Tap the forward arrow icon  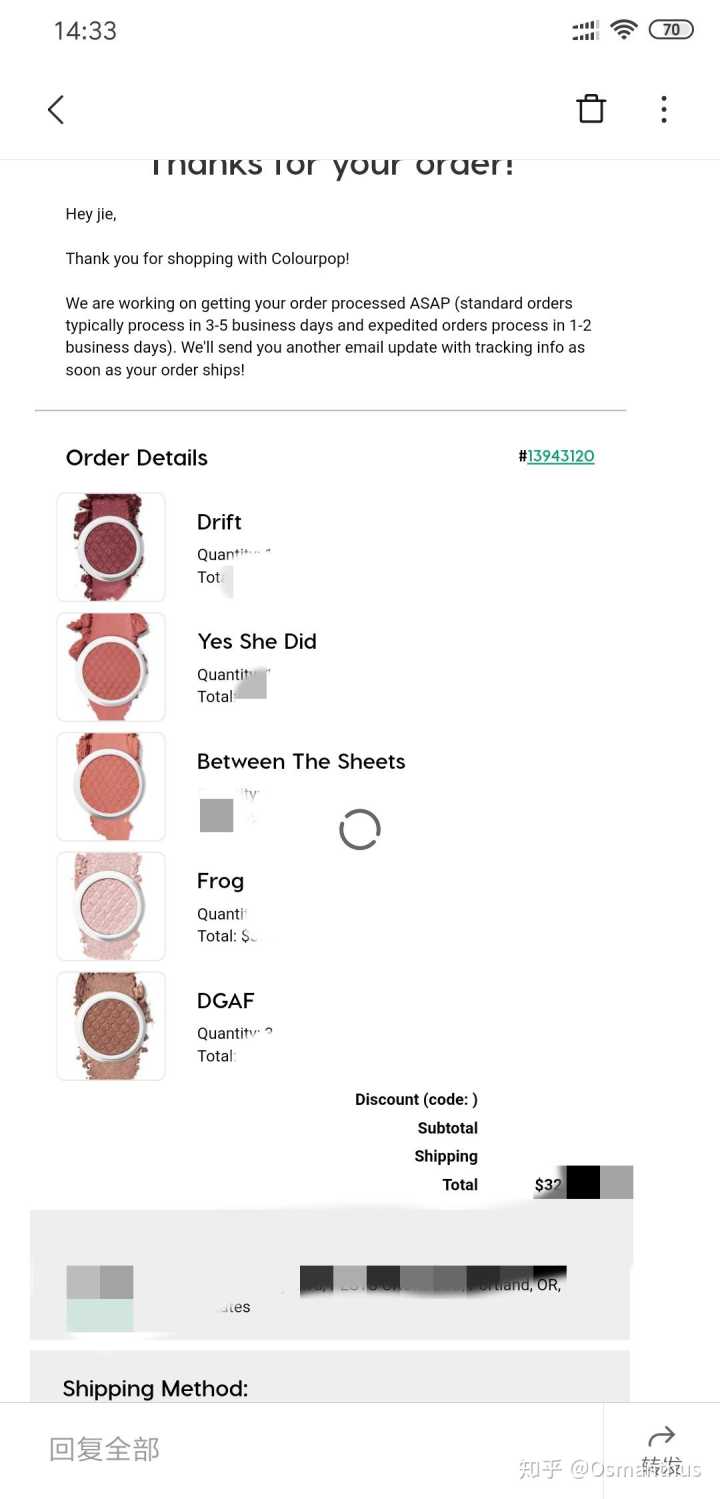click(x=661, y=1439)
